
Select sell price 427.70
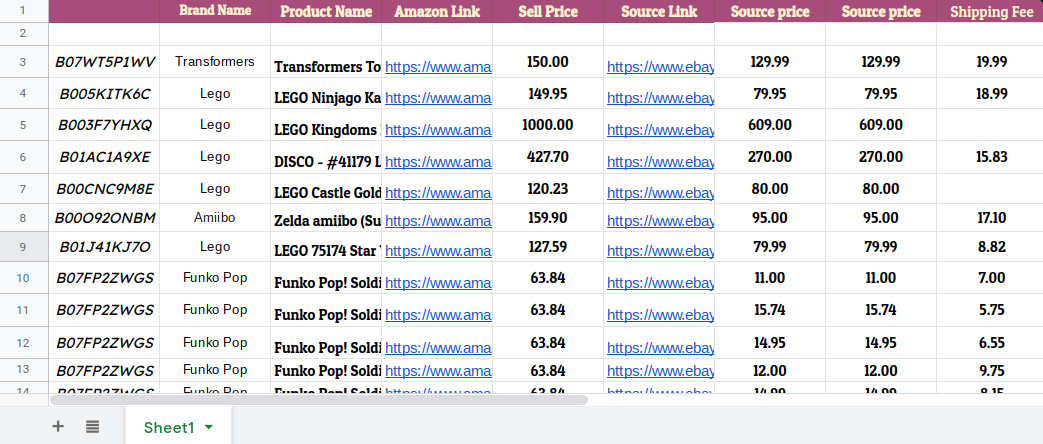pyautogui.click(x=548, y=156)
